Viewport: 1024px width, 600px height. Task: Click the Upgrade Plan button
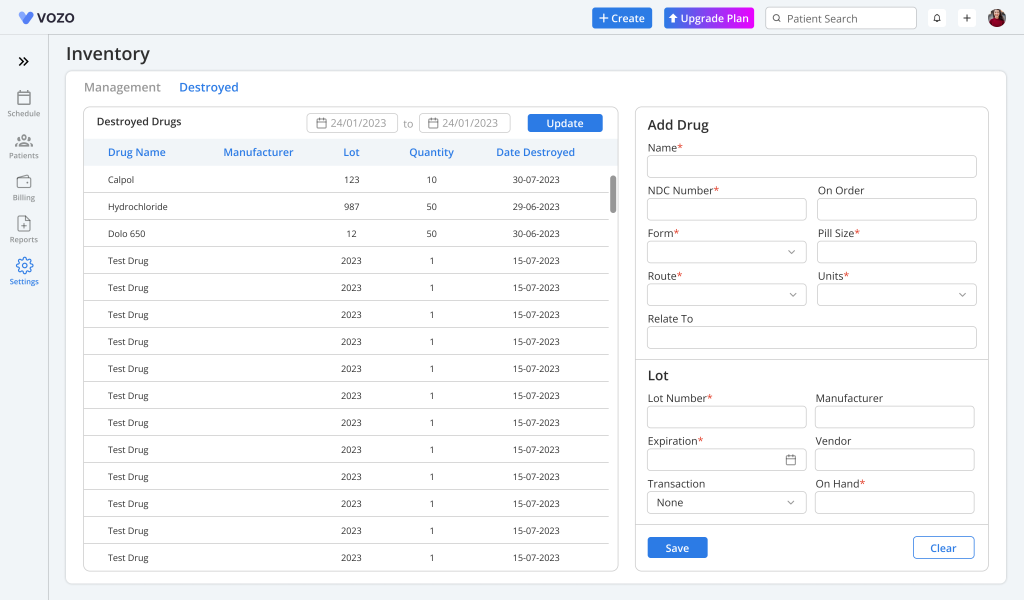[x=709, y=18]
